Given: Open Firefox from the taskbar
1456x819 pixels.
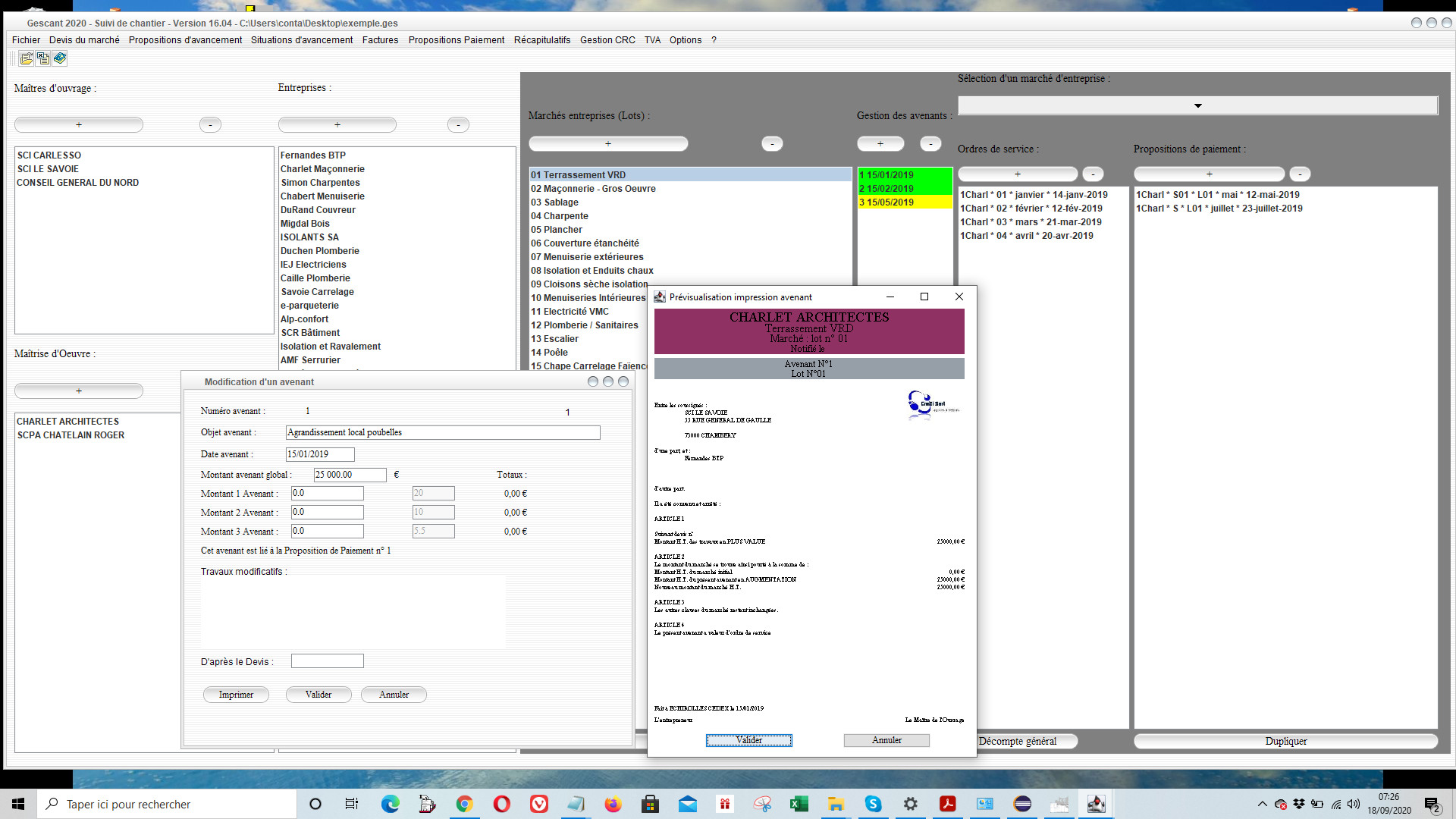Looking at the screenshot, I should 613,804.
